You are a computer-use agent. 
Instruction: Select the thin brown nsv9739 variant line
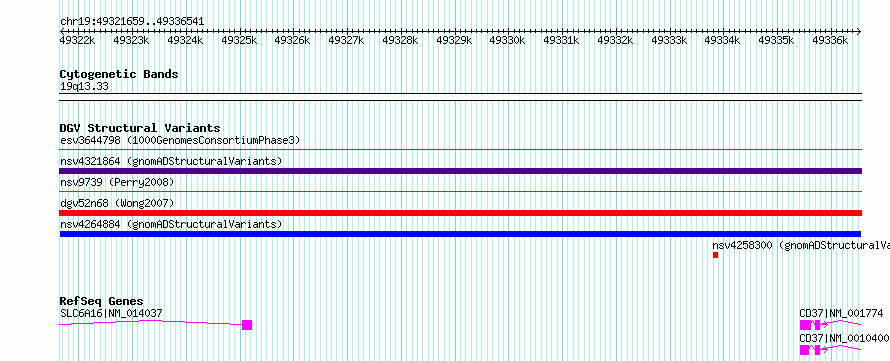[x=460, y=192]
